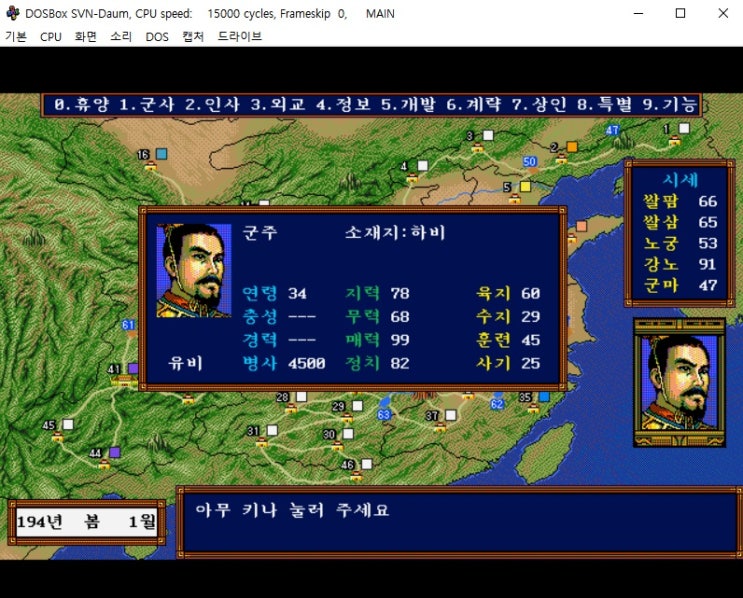Click city 1 white marker on map
This screenshot has width=743, height=598.
tap(684, 128)
